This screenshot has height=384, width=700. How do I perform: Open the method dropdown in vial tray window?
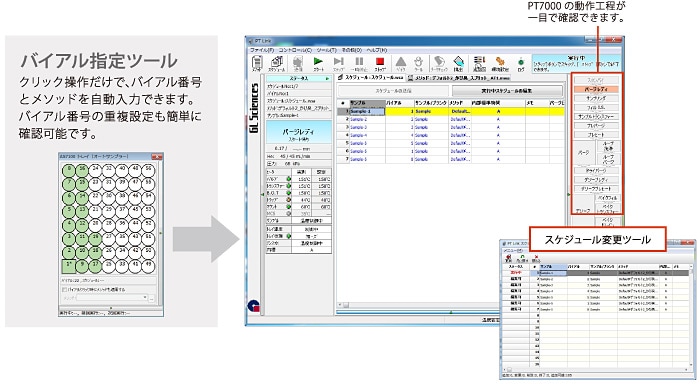point(112,297)
